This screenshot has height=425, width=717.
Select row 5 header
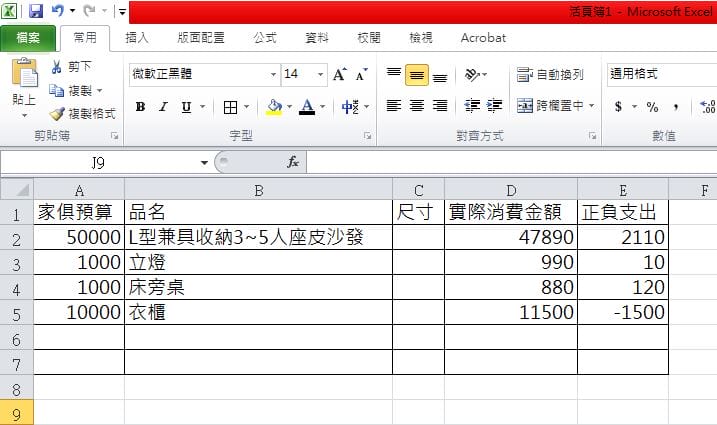tap(16, 313)
